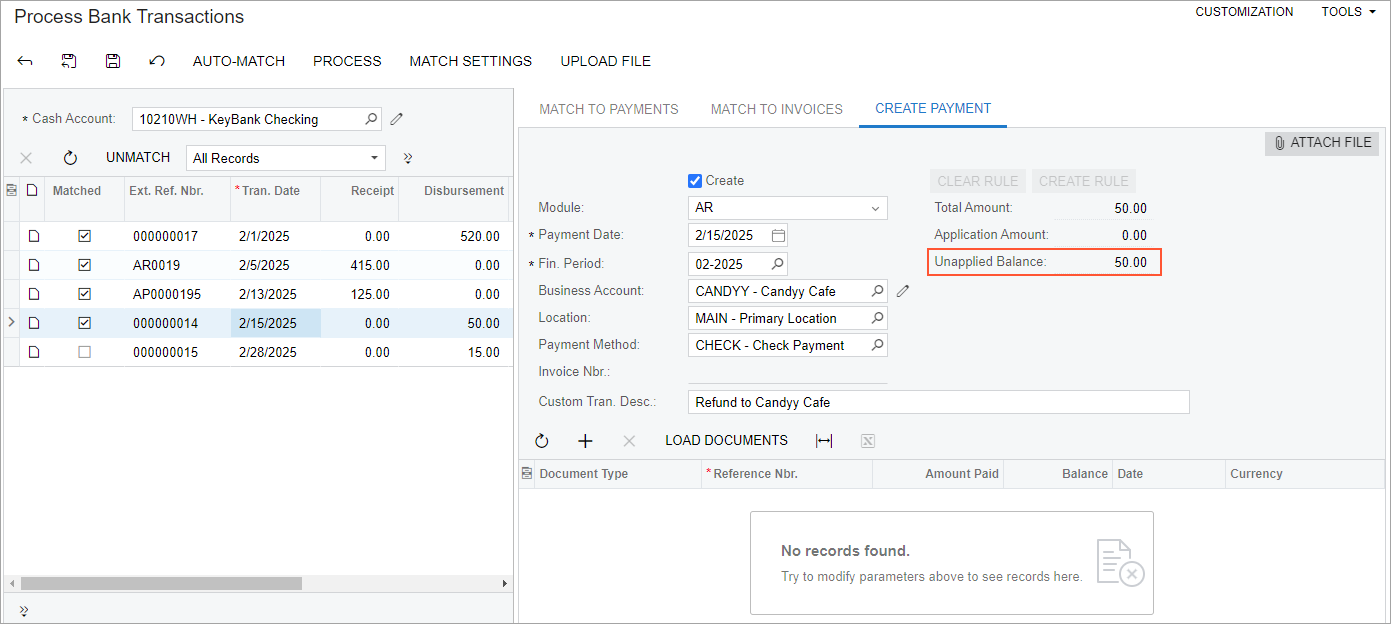The image size is (1391, 624).
Task: Uncheck Matched box for AR0019 row
Action: click(84, 265)
